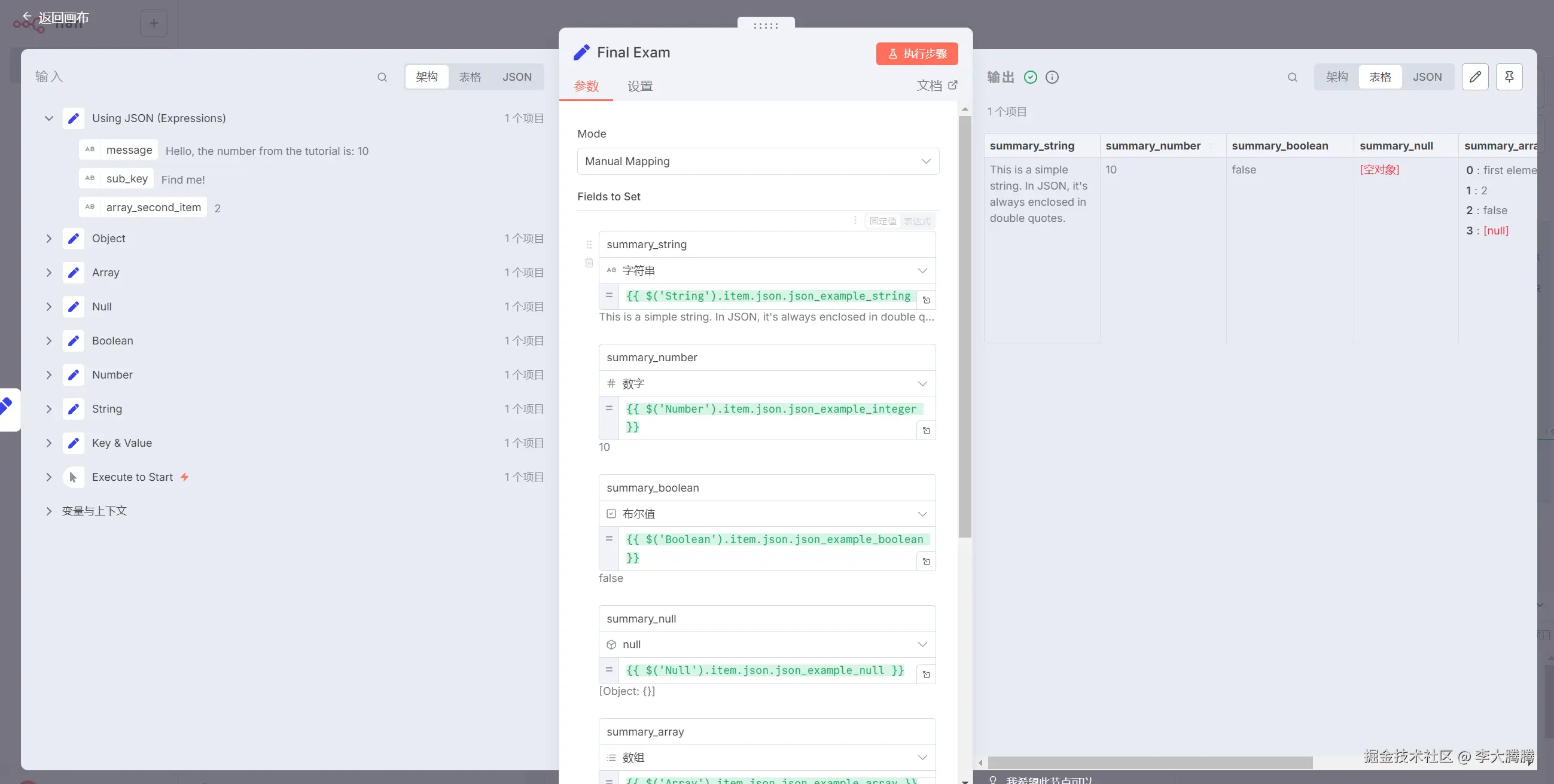
Task: Open expression editor for summary_number field
Action: pos(927,431)
